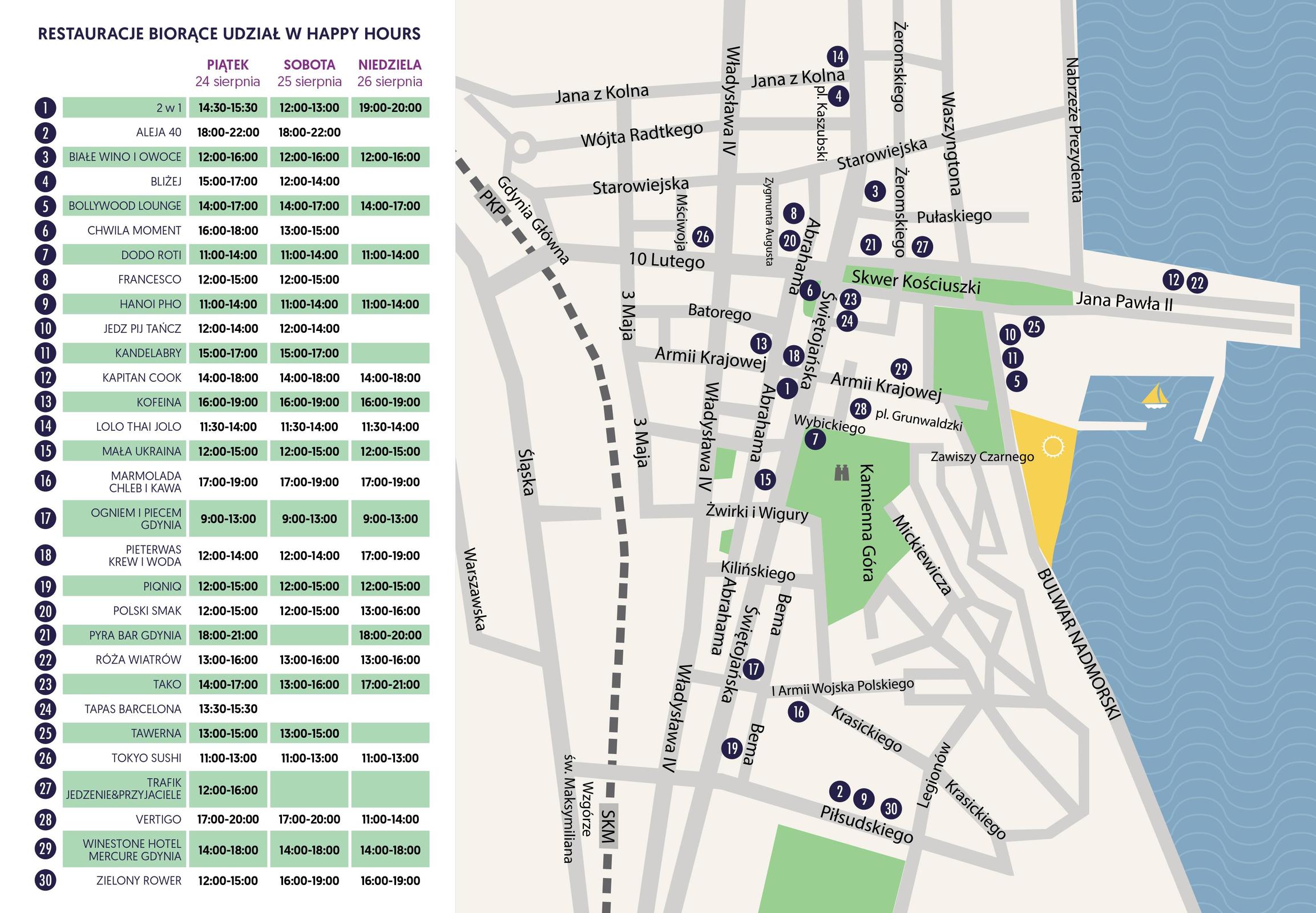Select the NIEDZIELA column header
1316x913 pixels.
click(x=390, y=64)
